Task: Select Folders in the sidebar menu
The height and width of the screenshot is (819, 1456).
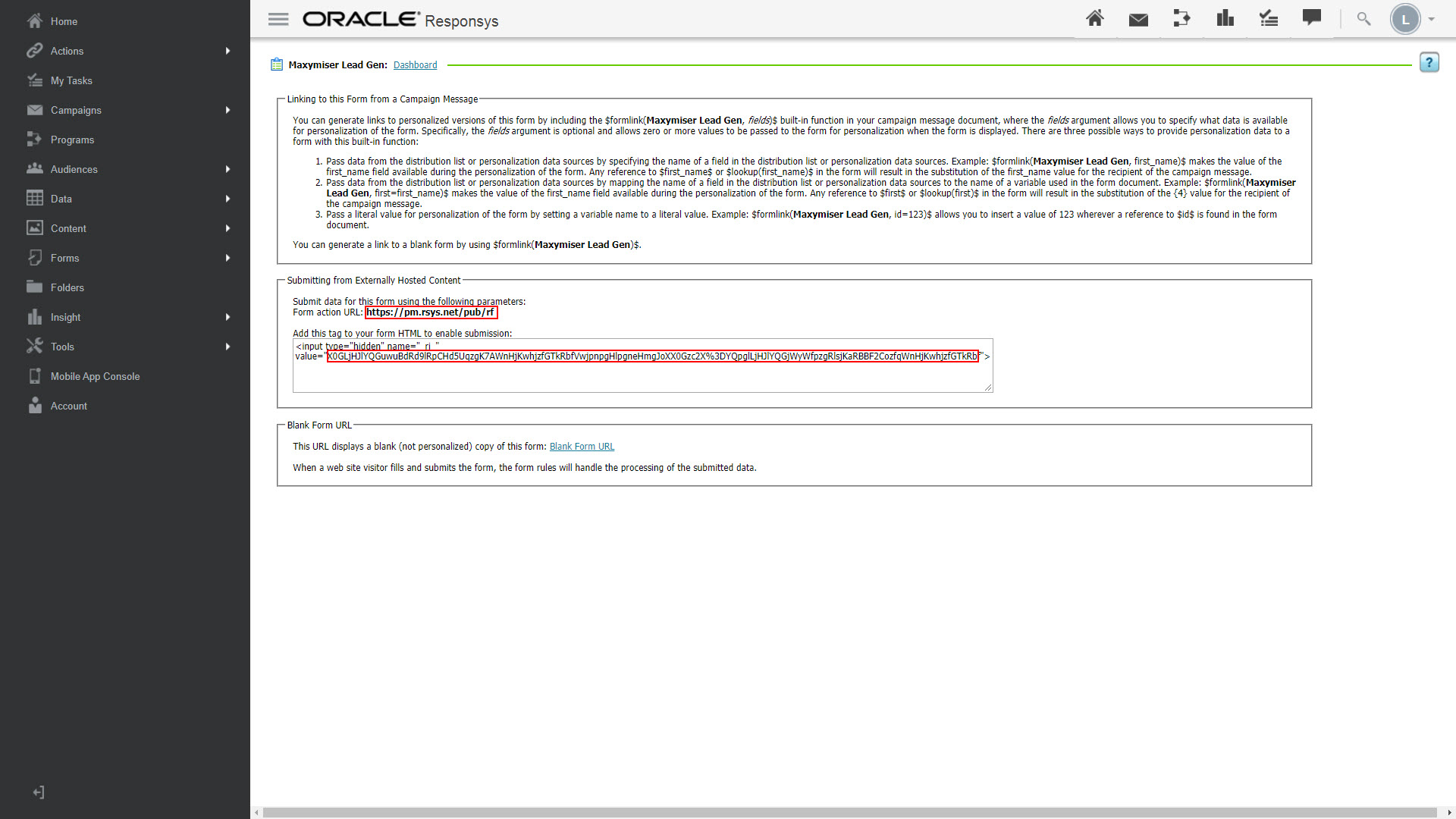Action: [67, 287]
